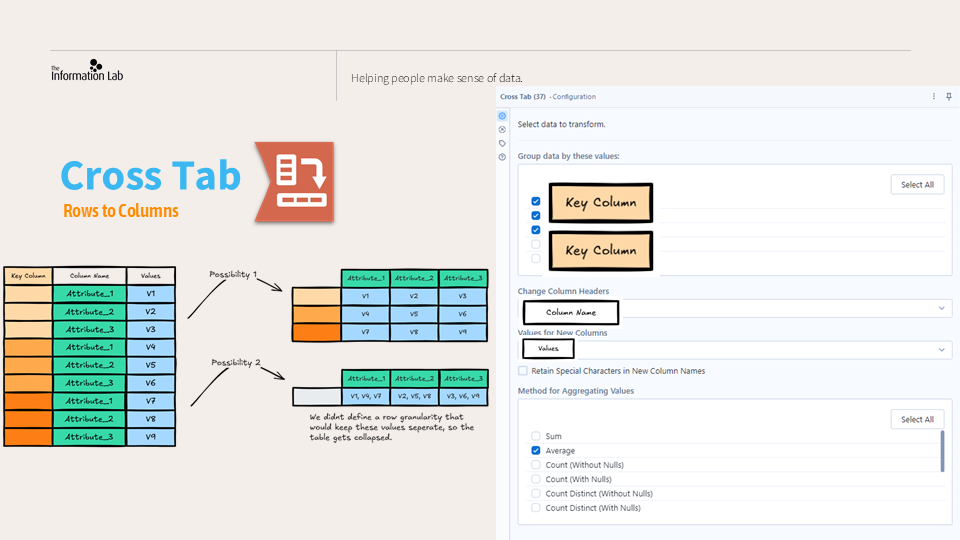Click 'Helping people make sense of data.' tagline

(437, 78)
